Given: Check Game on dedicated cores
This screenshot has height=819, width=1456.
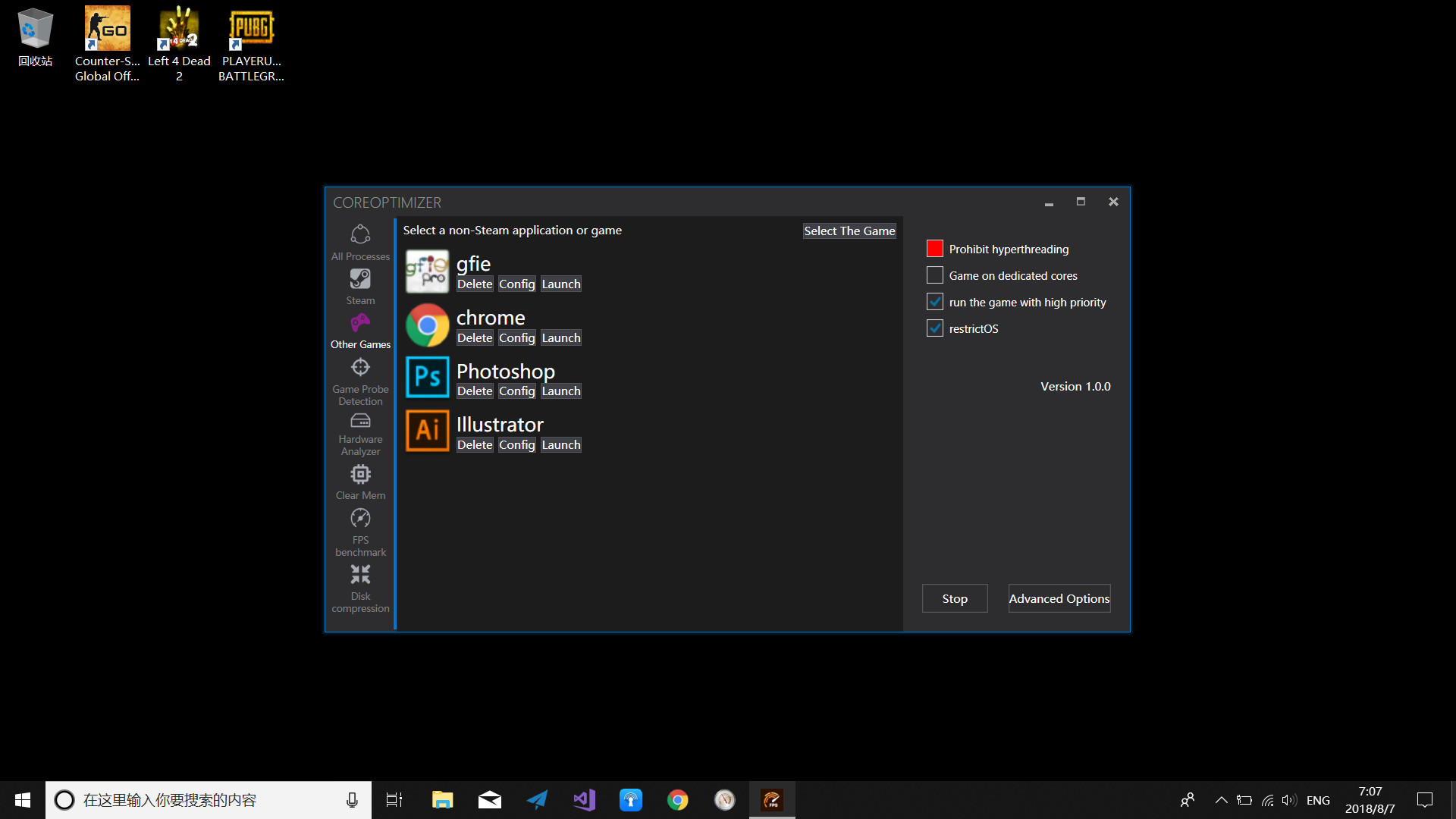Looking at the screenshot, I should (934, 275).
